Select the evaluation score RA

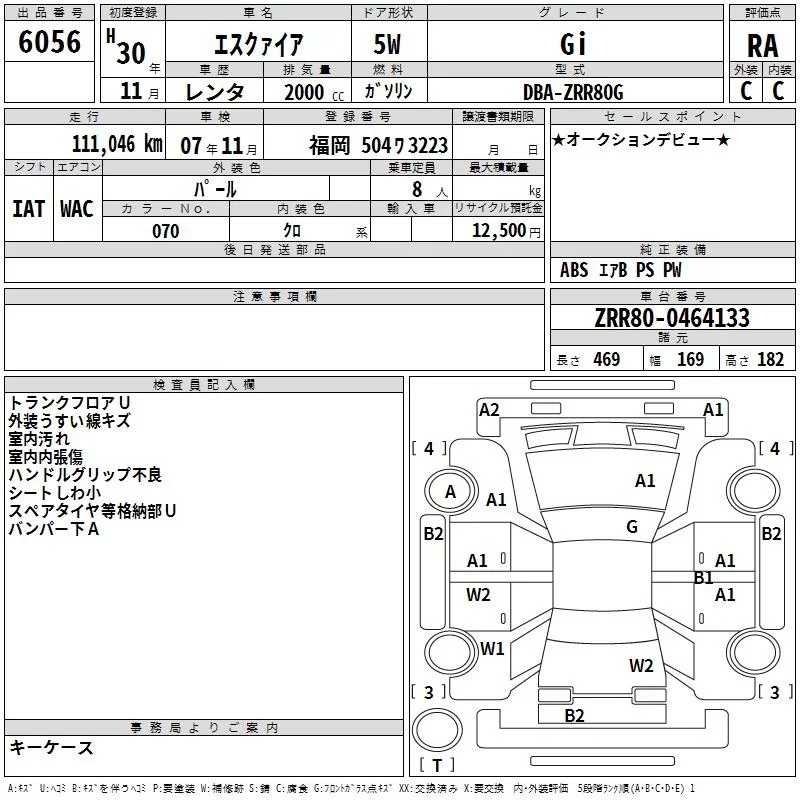(x=763, y=46)
